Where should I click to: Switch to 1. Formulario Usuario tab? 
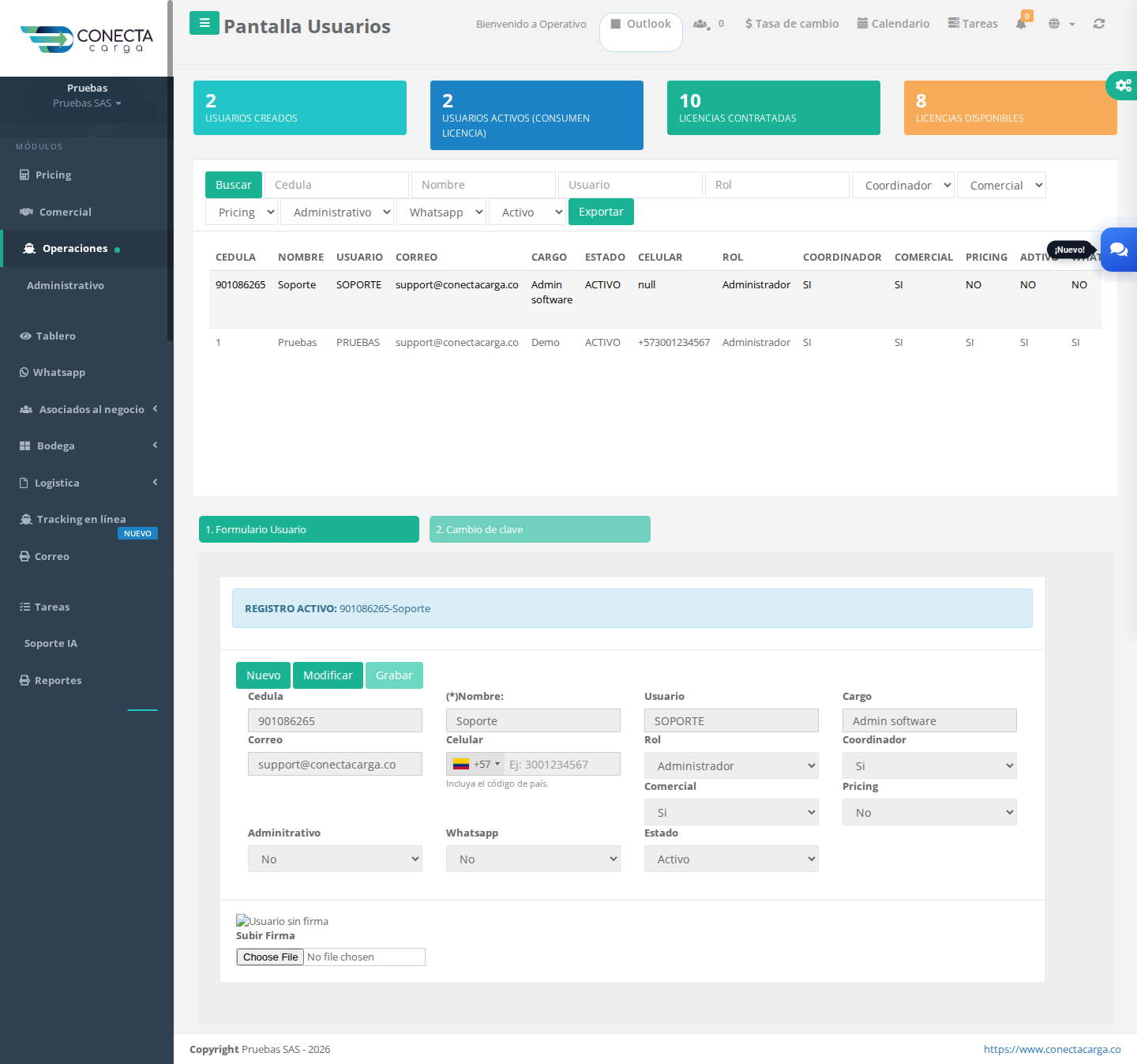[x=309, y=529]
